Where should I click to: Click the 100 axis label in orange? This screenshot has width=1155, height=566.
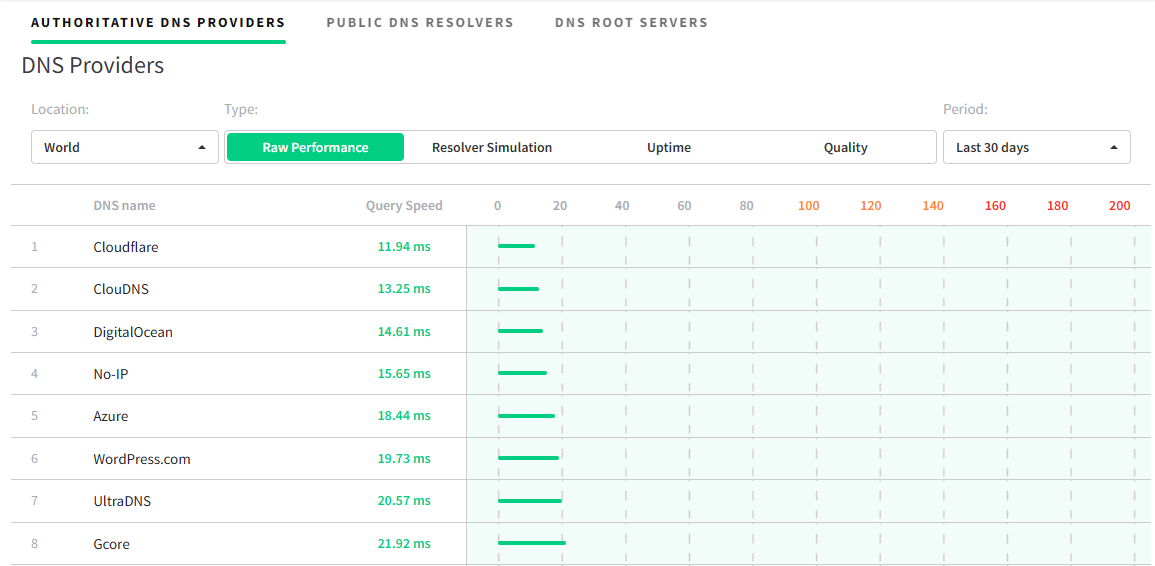point(808,206)
